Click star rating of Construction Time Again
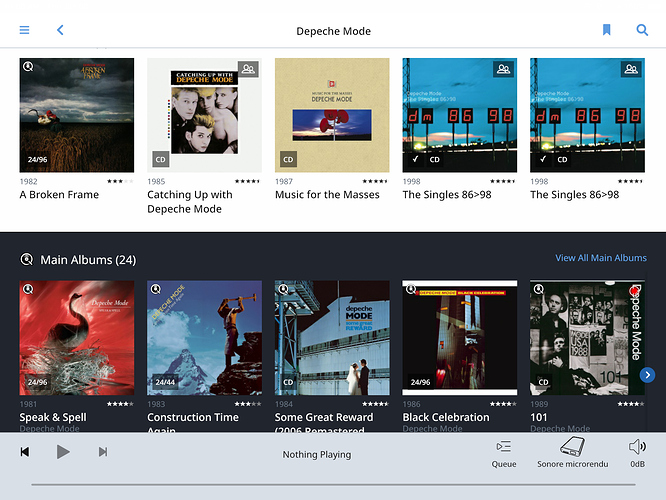 (248, 404)
